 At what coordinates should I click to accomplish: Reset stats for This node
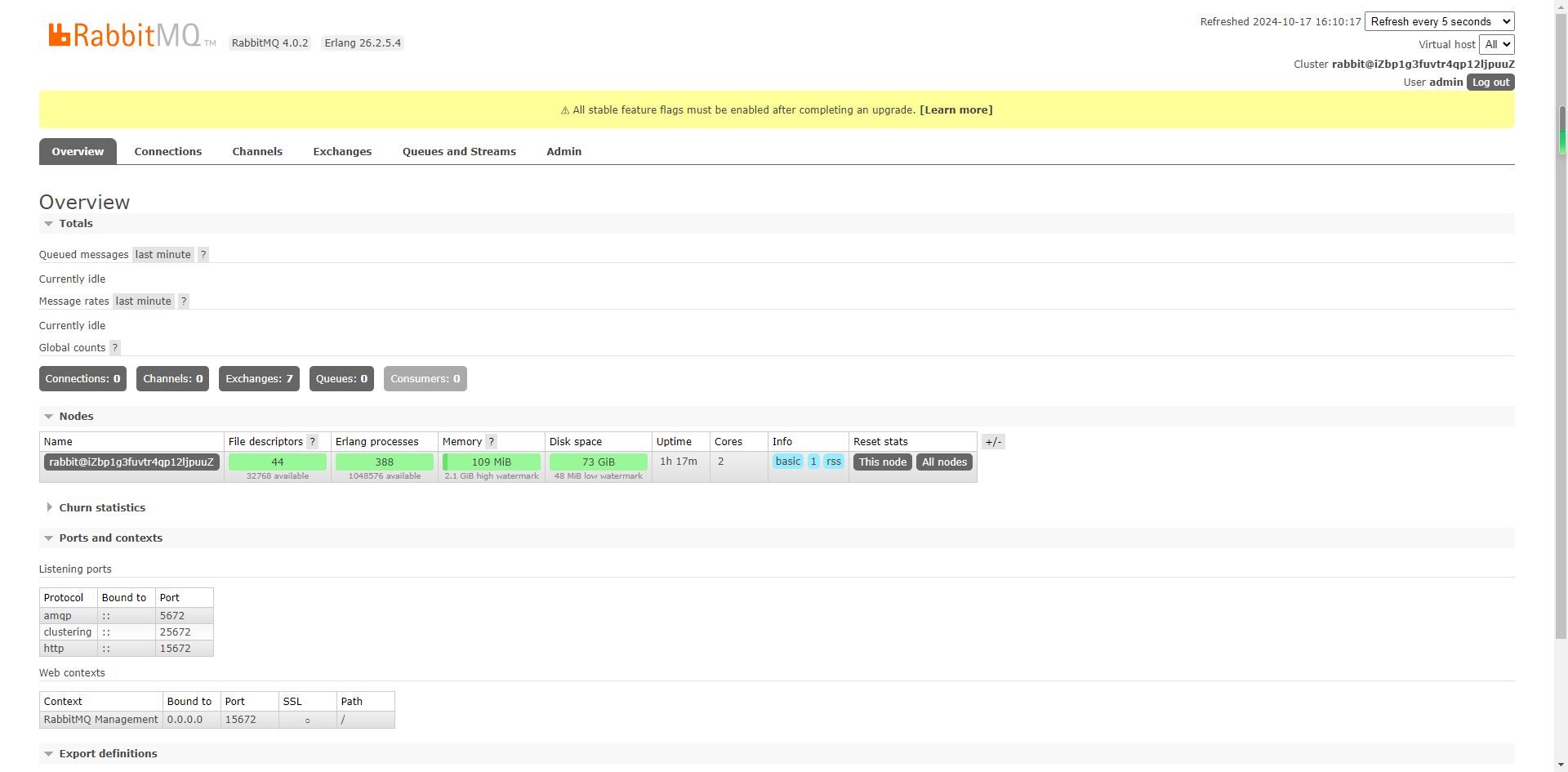point(883,462)
